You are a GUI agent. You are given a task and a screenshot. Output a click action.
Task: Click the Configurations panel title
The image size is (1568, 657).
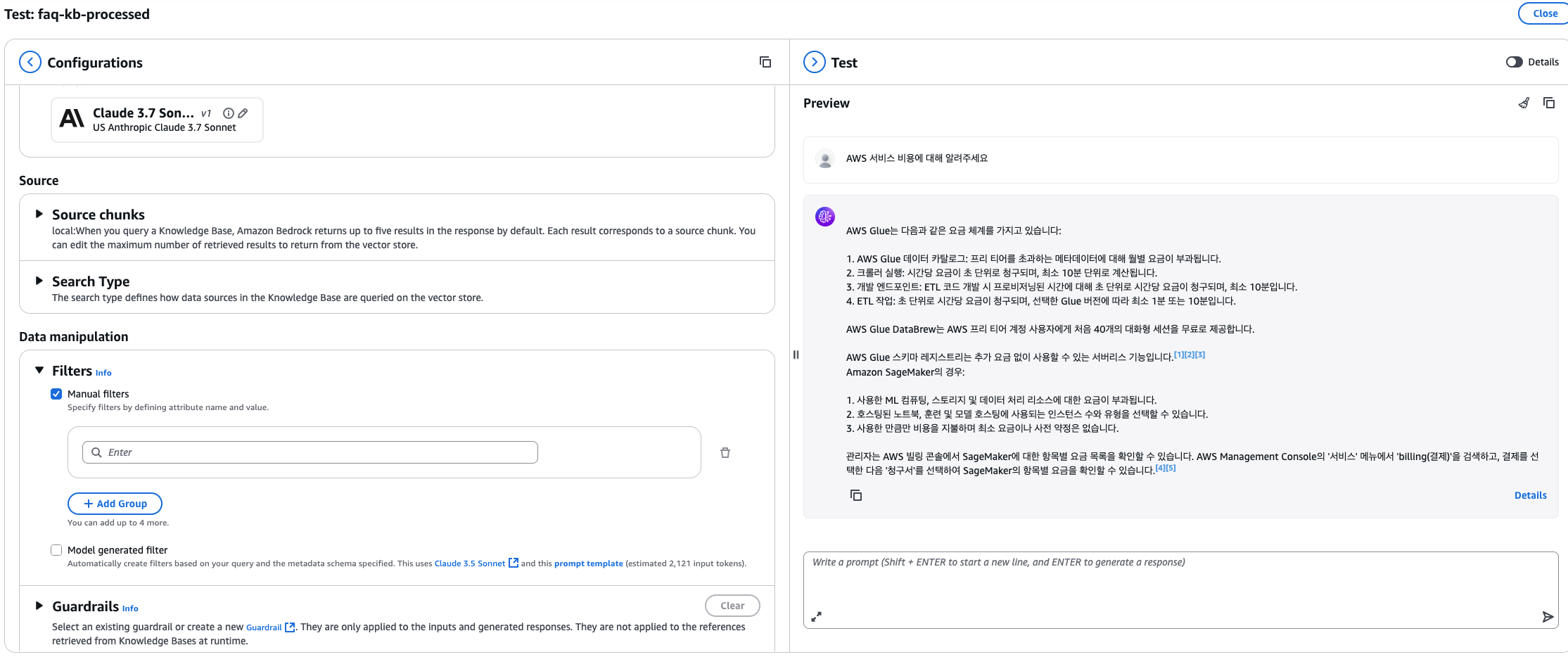pyautogui.click(x=95, y=63)
